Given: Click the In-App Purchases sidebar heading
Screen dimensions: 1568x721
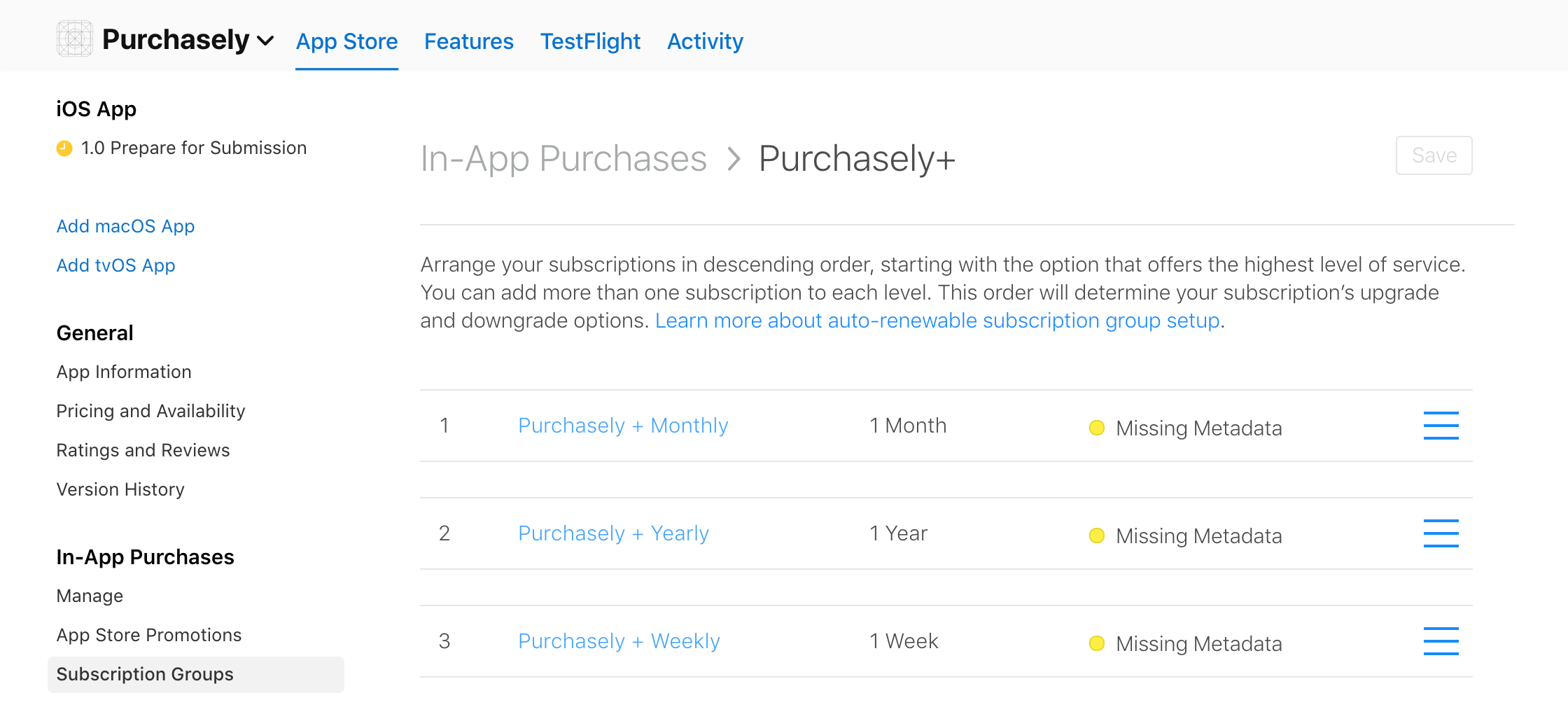Looking at the screenshot, I should [x=146, y=557].
